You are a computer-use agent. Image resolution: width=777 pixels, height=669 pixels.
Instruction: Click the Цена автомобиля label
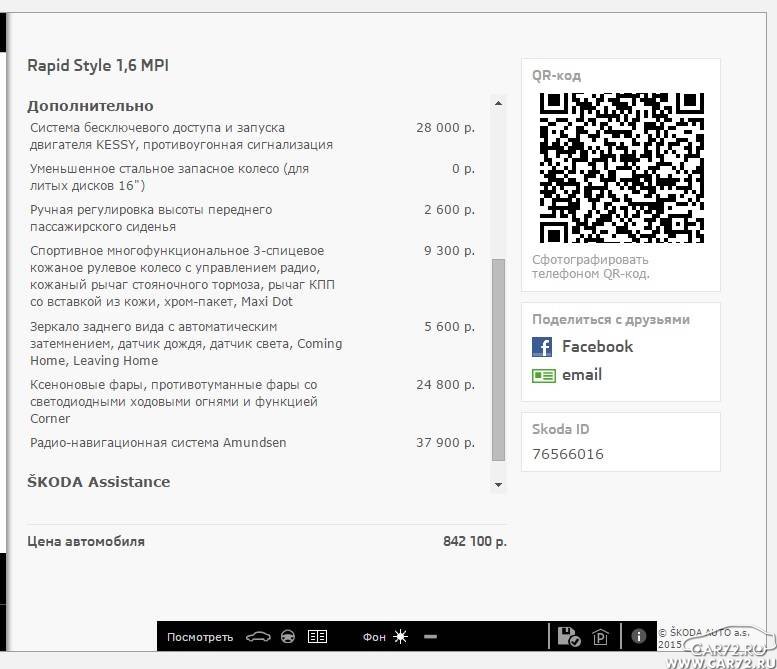coord(86,541)
